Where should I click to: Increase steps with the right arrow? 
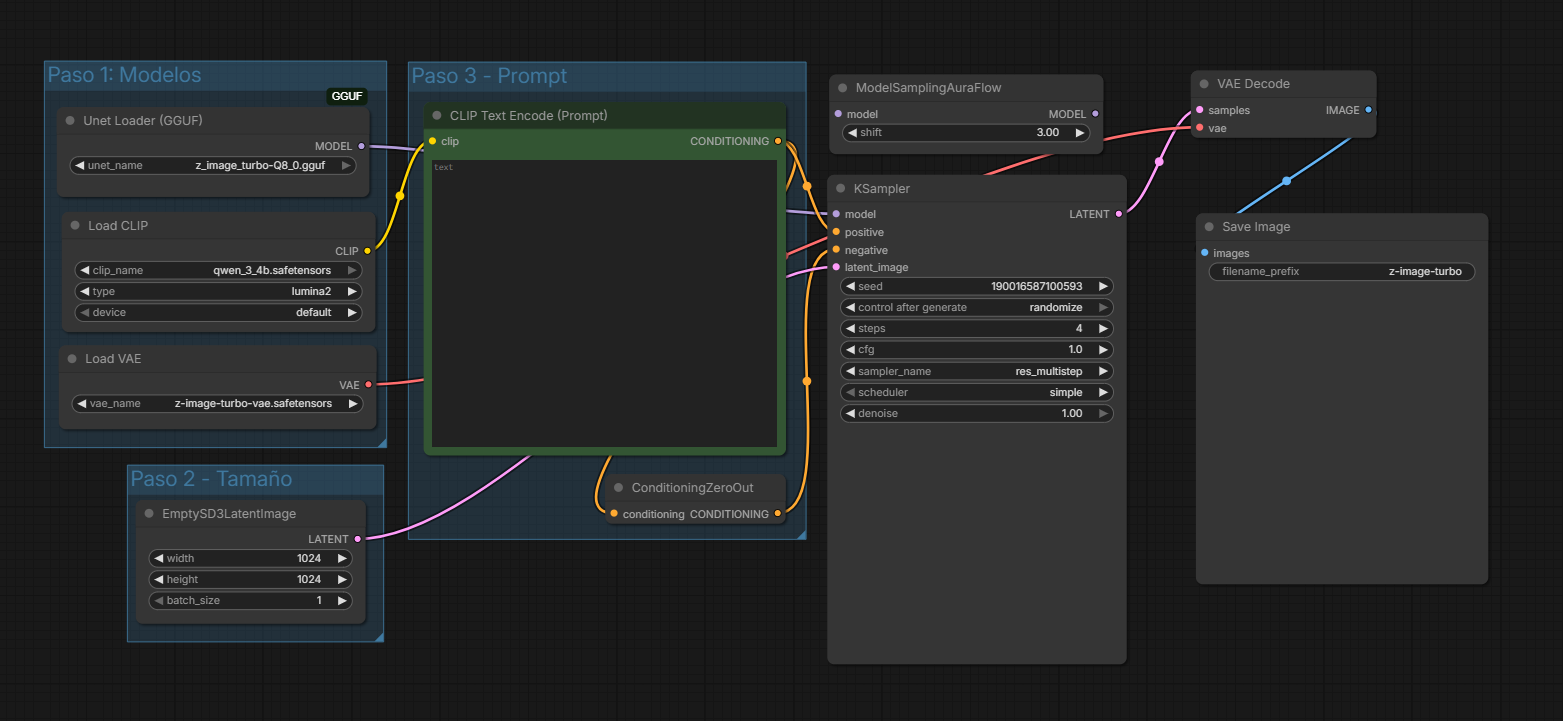(1101, 328)
